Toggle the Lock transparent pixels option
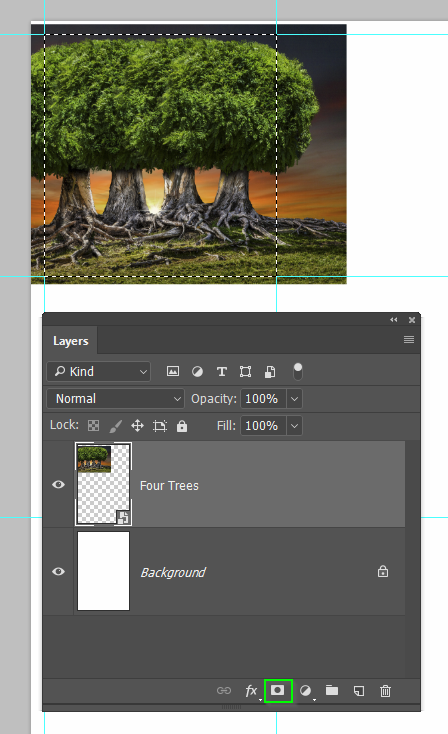This screenshot has height=734, width=448. click(94, 426)
